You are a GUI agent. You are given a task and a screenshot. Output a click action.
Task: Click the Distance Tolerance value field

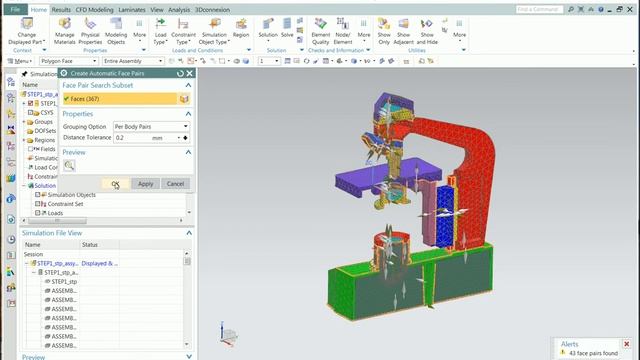(131, 138)
